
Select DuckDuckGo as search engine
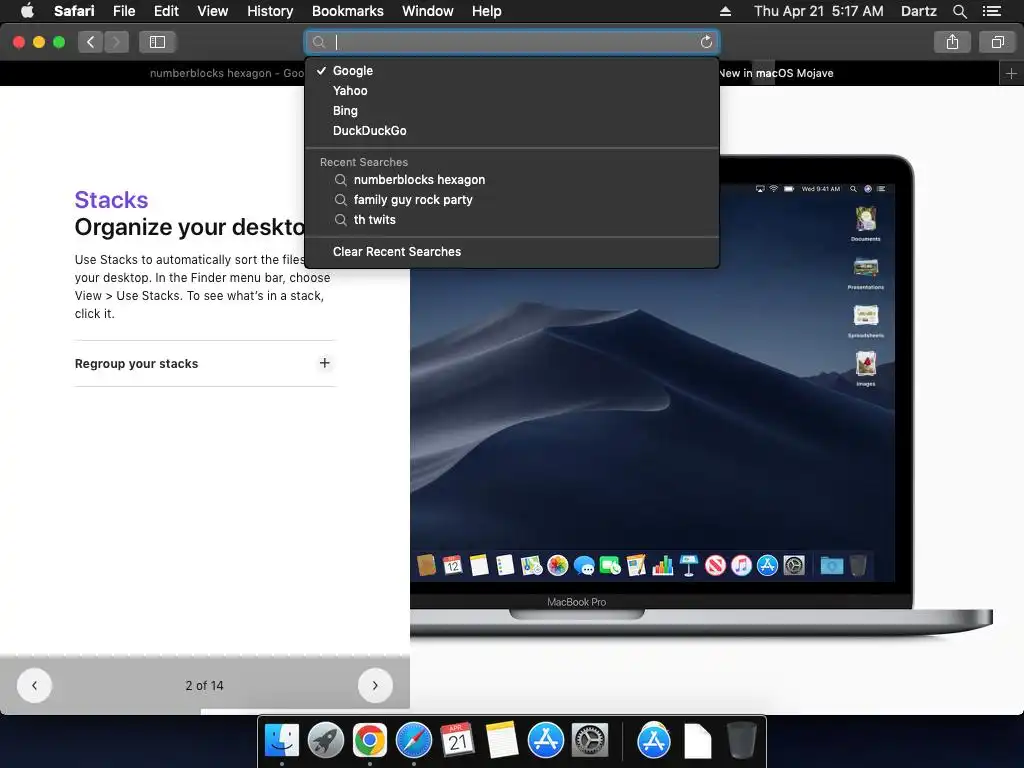click(512, 131)
